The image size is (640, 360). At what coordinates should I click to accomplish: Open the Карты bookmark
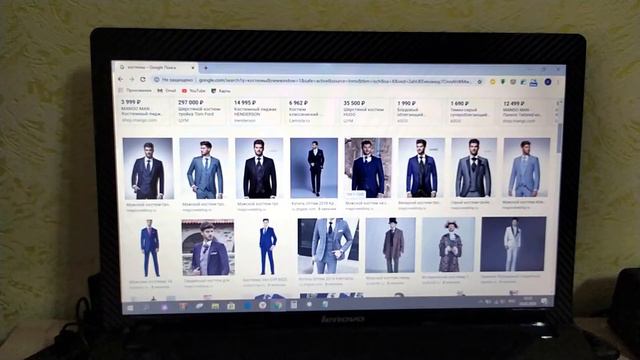click(x=221, y=91)
